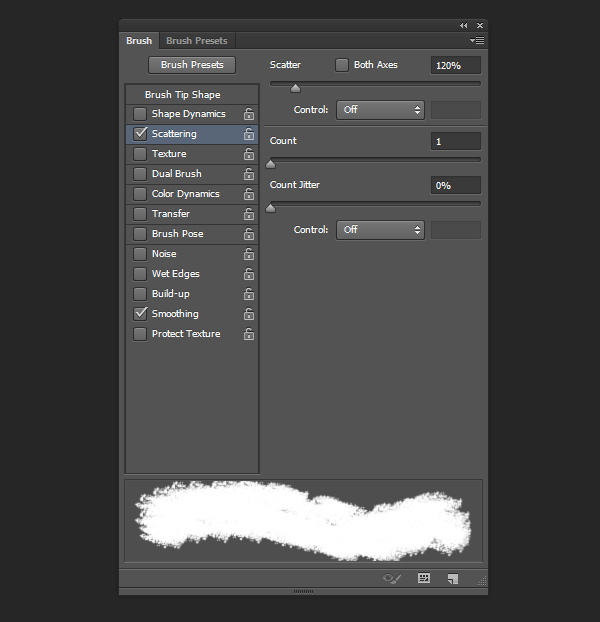This screenshot has width=600, height=622.
Task: Lock the Noise attribute
Action: tap(249, 254)
